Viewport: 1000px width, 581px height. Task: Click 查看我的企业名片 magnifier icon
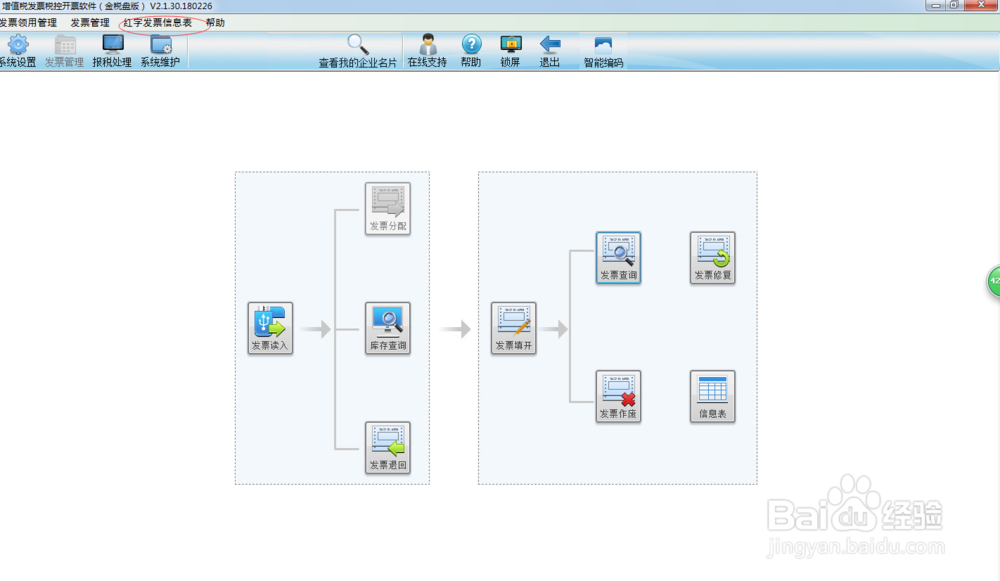pyautogui.click(x=358, y=51)
